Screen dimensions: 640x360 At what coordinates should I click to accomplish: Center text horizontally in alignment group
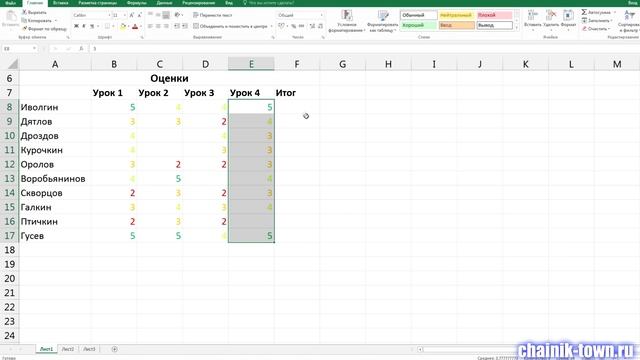(x=158, y=26)
